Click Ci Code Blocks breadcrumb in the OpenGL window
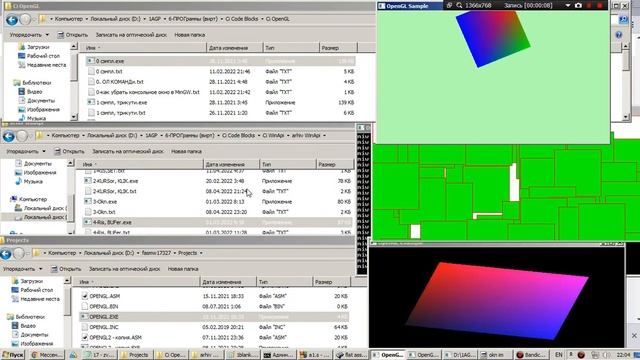This screenshot has height=360, width=640. 242,19
